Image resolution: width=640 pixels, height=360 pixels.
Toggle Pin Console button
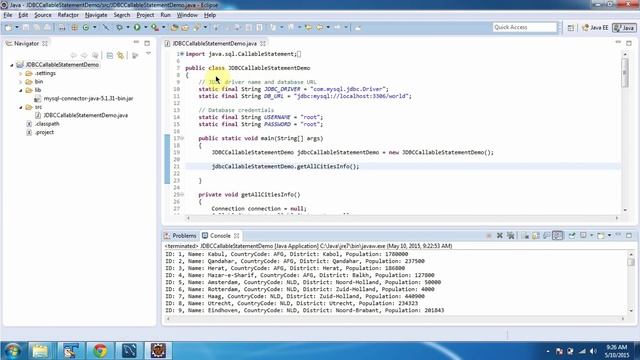572,236
